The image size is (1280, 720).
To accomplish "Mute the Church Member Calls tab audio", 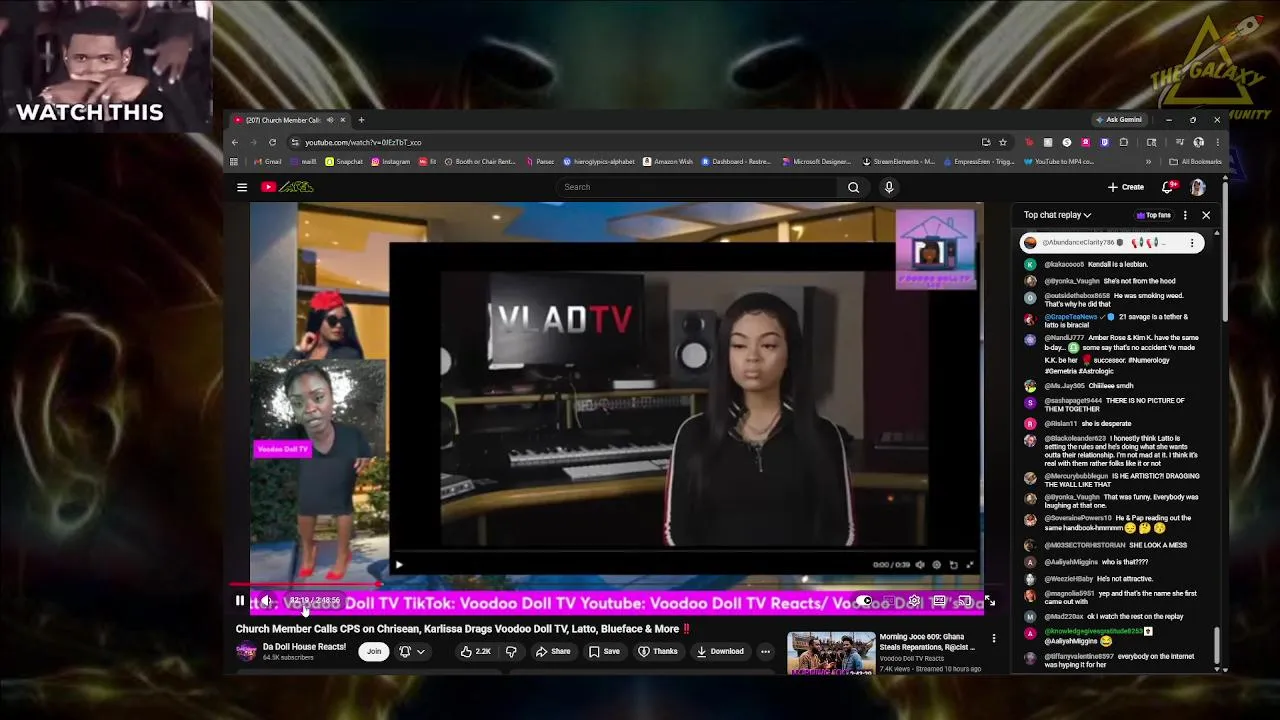I will (x=330, y=120).
